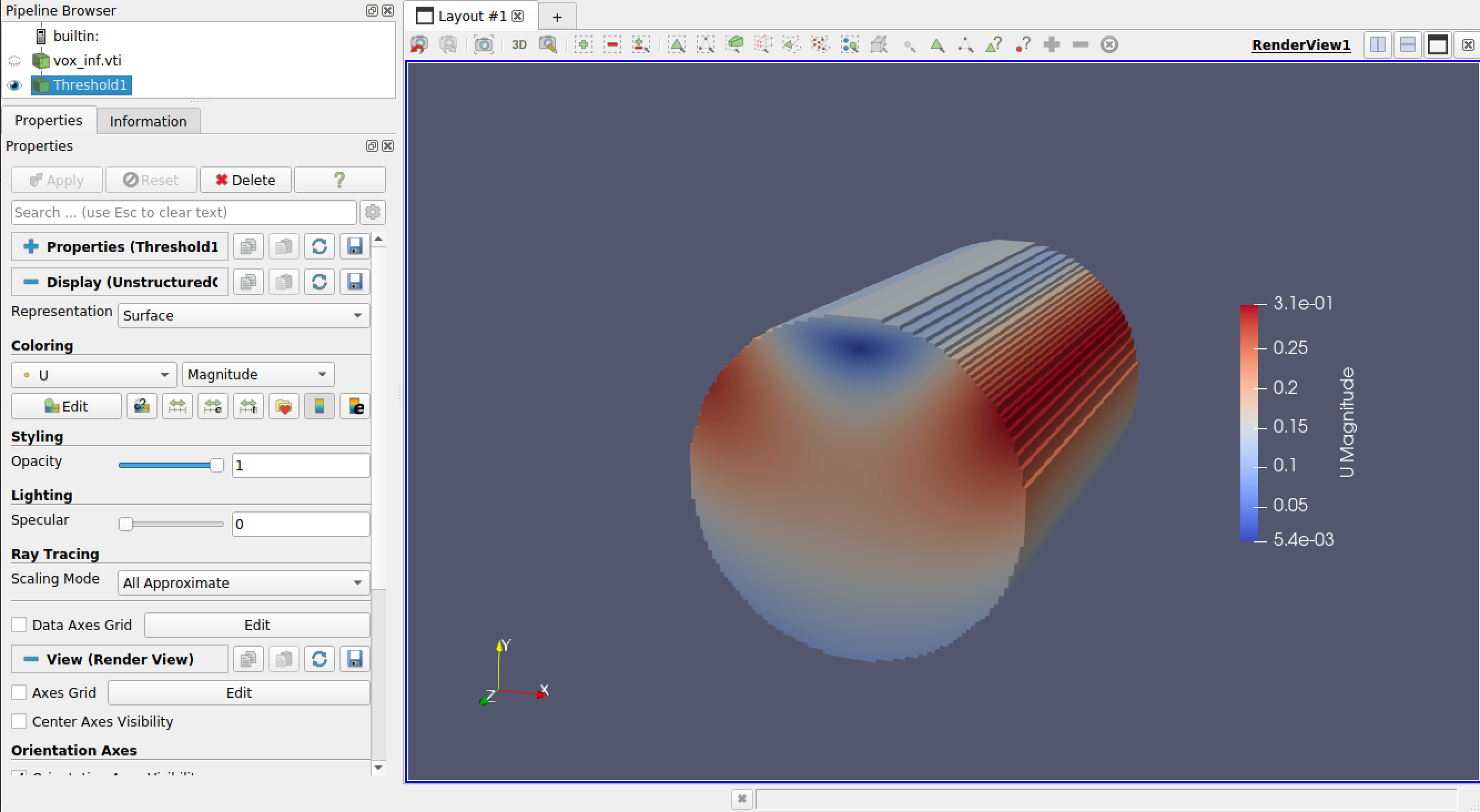Toggle Threshold1 visibility in Pipeline Browser
The height and width of the screenshot is (812, 1480).
tap(15, 85)
